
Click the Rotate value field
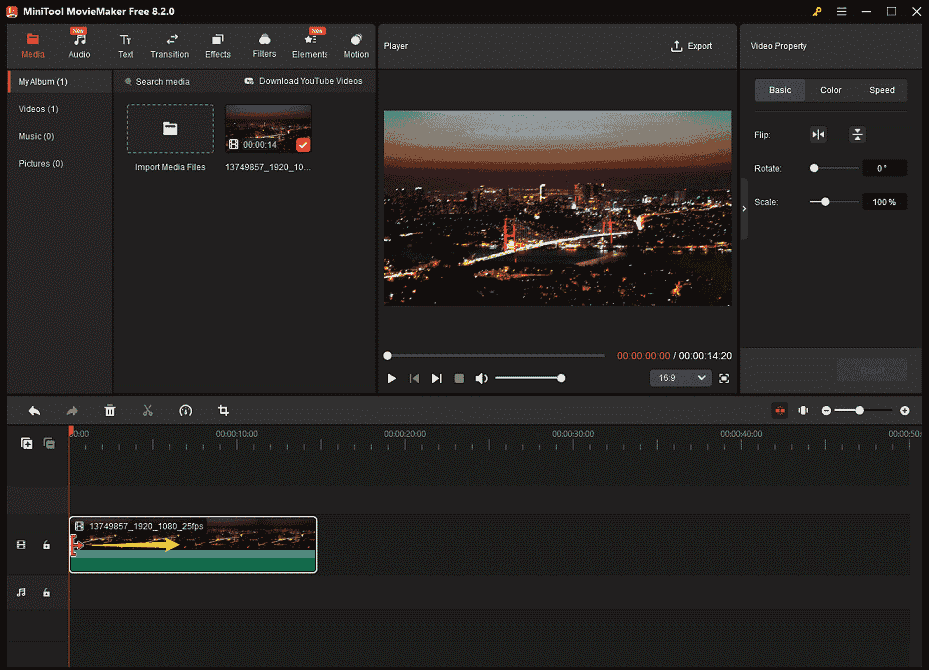884,168
